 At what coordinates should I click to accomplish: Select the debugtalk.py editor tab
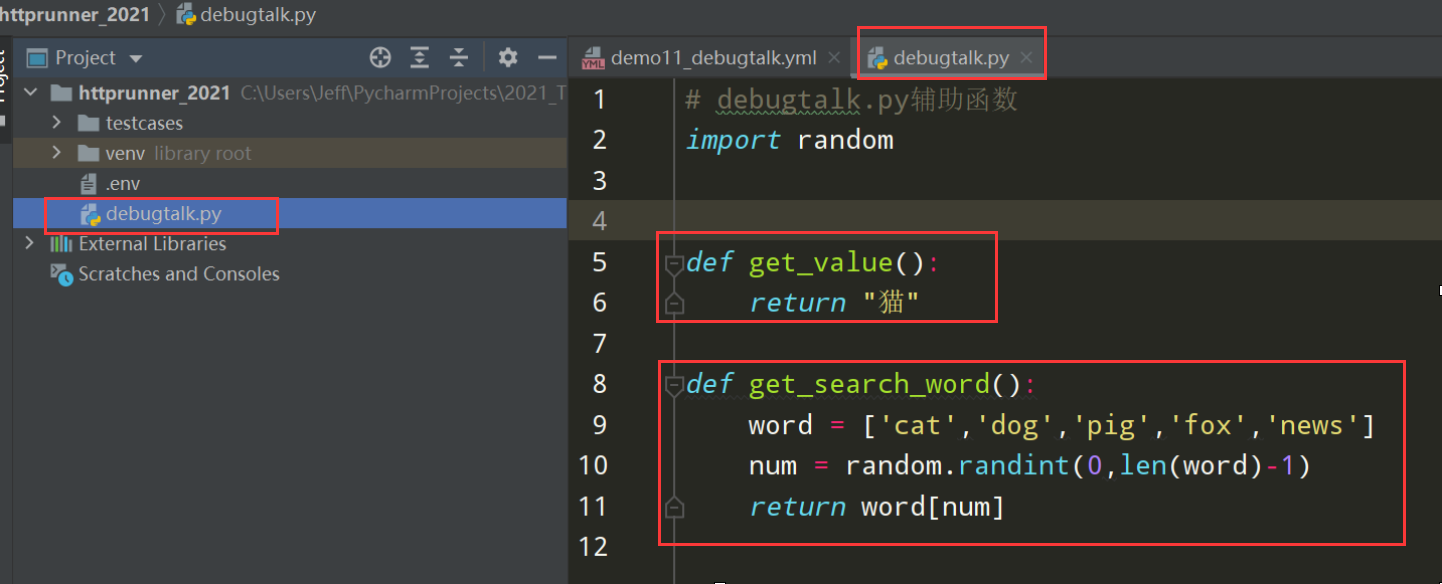tap(952, 57)
